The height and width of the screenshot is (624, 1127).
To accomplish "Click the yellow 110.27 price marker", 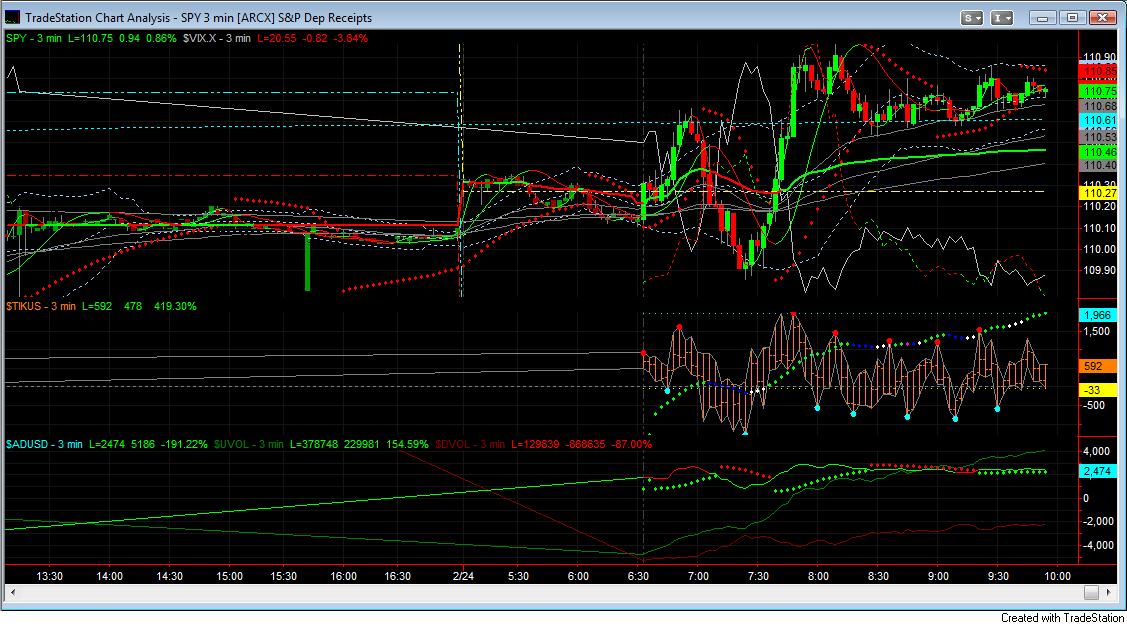I will pyautogui.click(x=1100, y=193).
